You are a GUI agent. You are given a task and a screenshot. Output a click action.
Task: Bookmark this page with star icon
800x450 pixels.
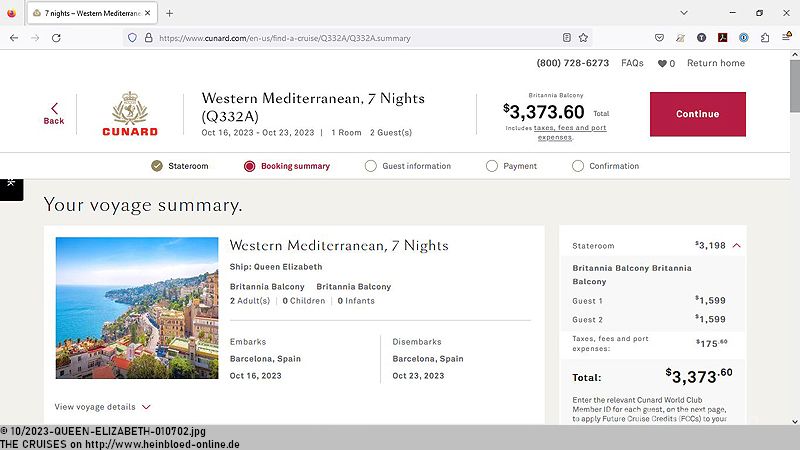(x=583, y=37)
